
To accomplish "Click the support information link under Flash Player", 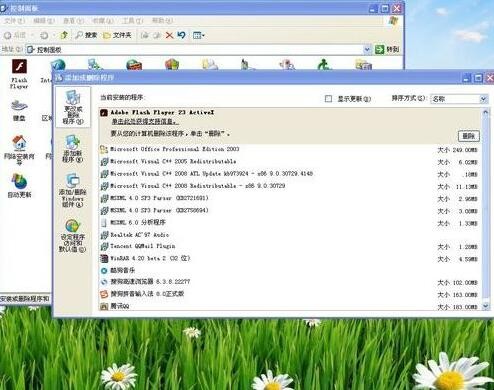I will (144, 122).
